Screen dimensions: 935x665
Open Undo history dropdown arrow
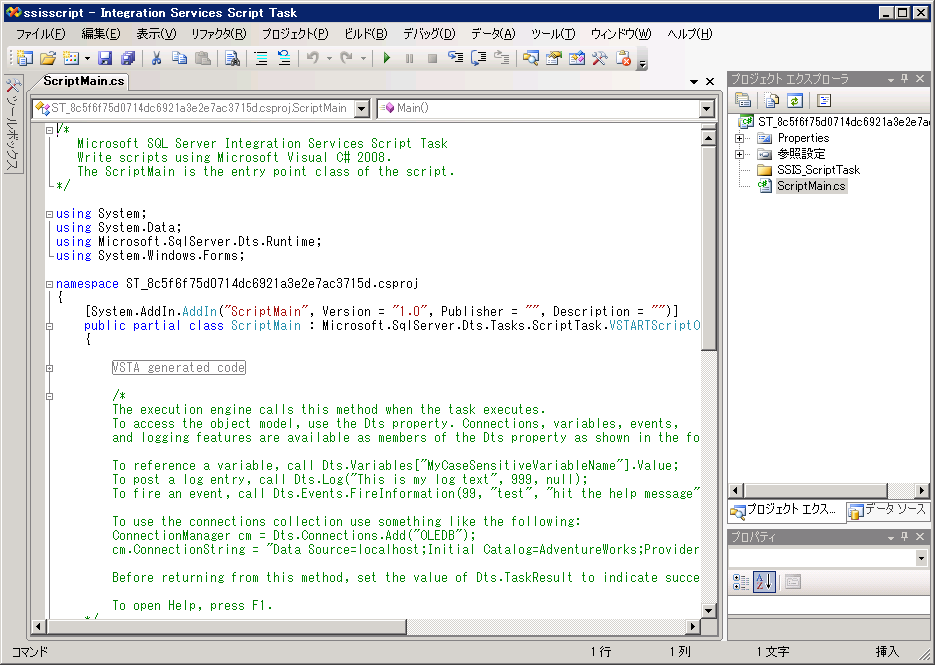coord(329,58)
